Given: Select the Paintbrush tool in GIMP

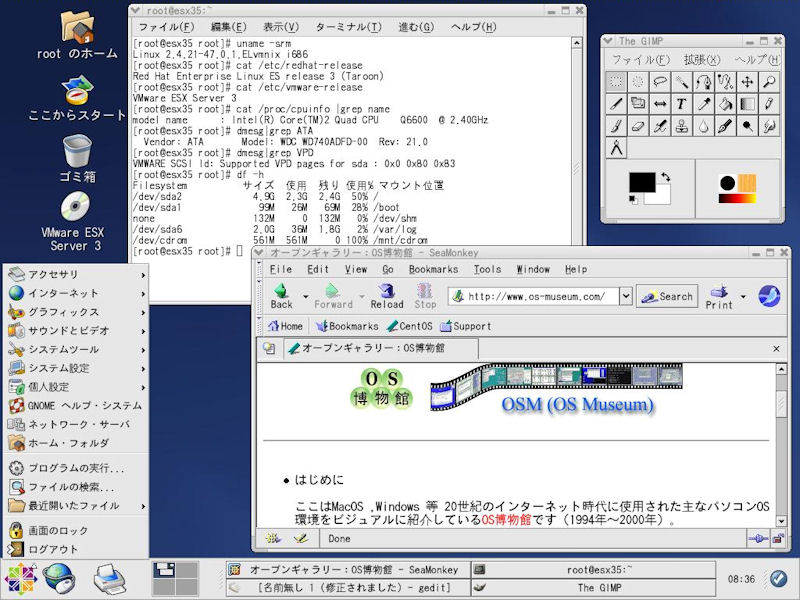Looking at the screenshot, I should (x=616, y=126).
